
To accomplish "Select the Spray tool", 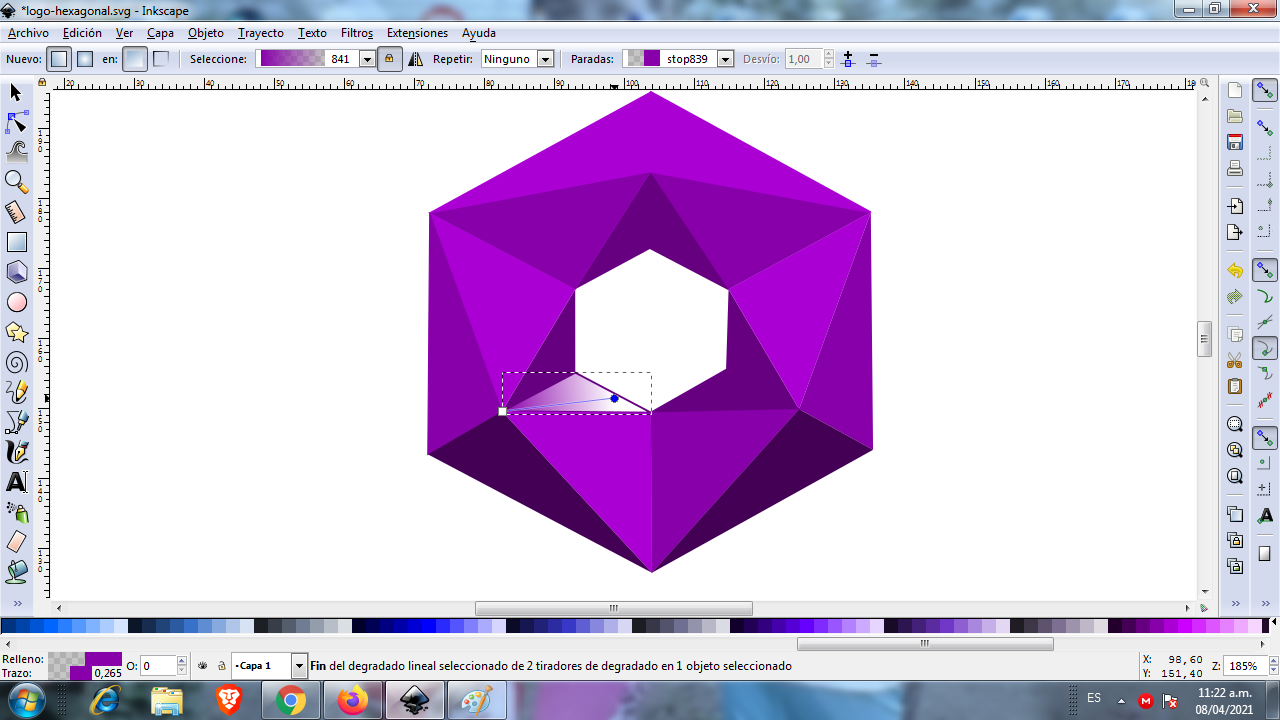I will tap(16, 512).
